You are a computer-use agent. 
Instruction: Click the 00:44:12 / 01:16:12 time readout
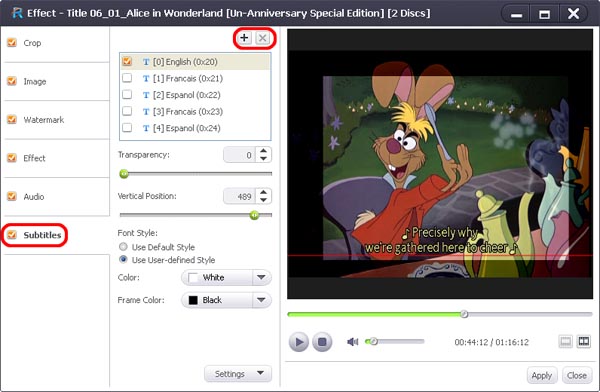pos(491,342)
